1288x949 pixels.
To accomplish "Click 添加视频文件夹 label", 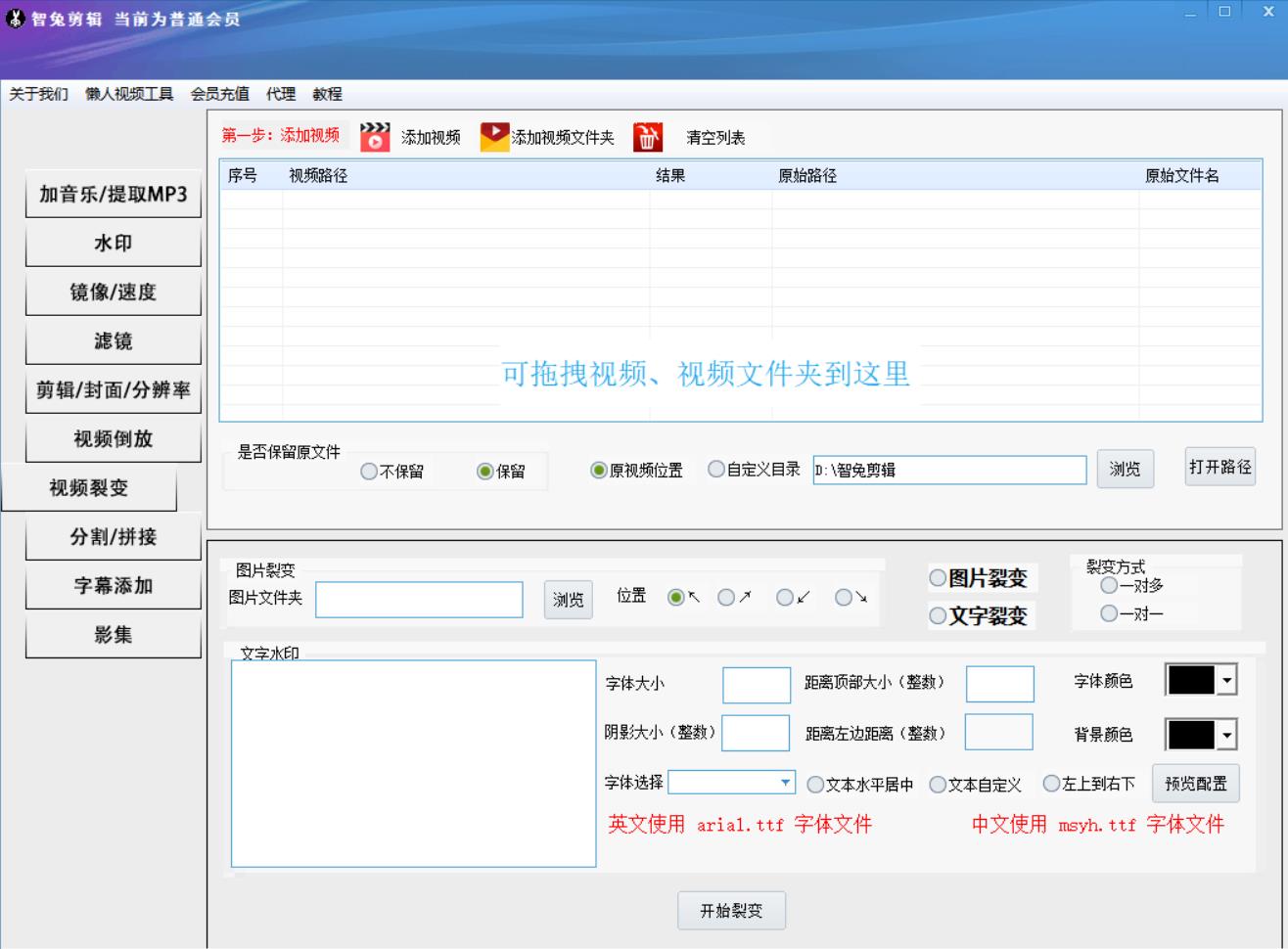I will pos(563,138).
